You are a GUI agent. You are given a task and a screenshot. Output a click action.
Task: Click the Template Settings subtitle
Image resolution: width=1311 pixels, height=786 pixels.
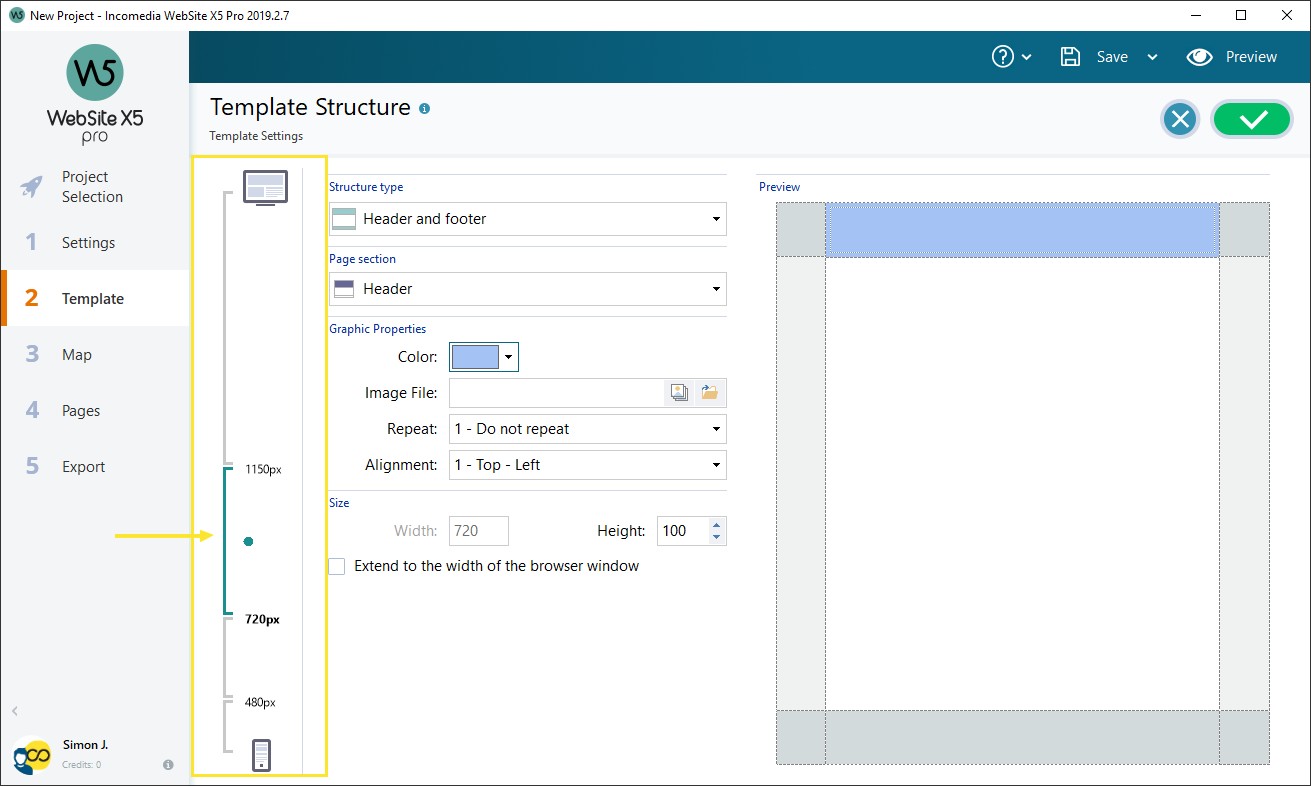click(x=256, y=136)
